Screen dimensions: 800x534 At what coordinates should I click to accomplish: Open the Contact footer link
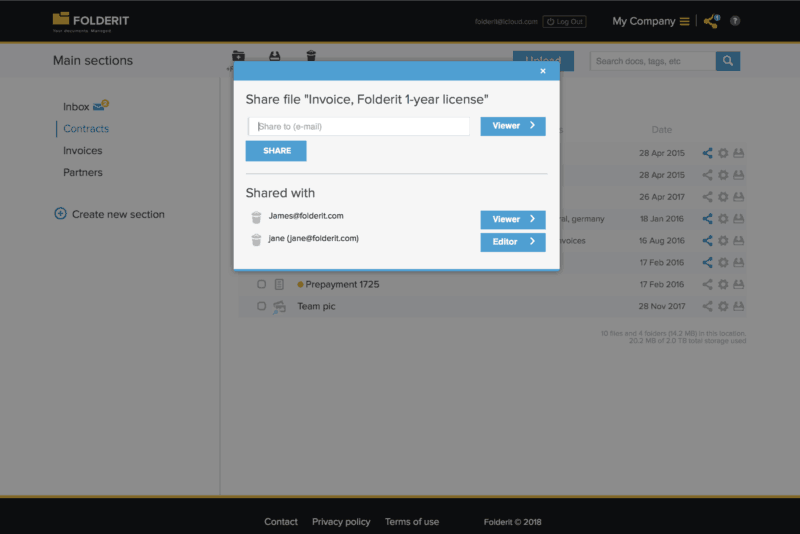(x=281, y=522)
